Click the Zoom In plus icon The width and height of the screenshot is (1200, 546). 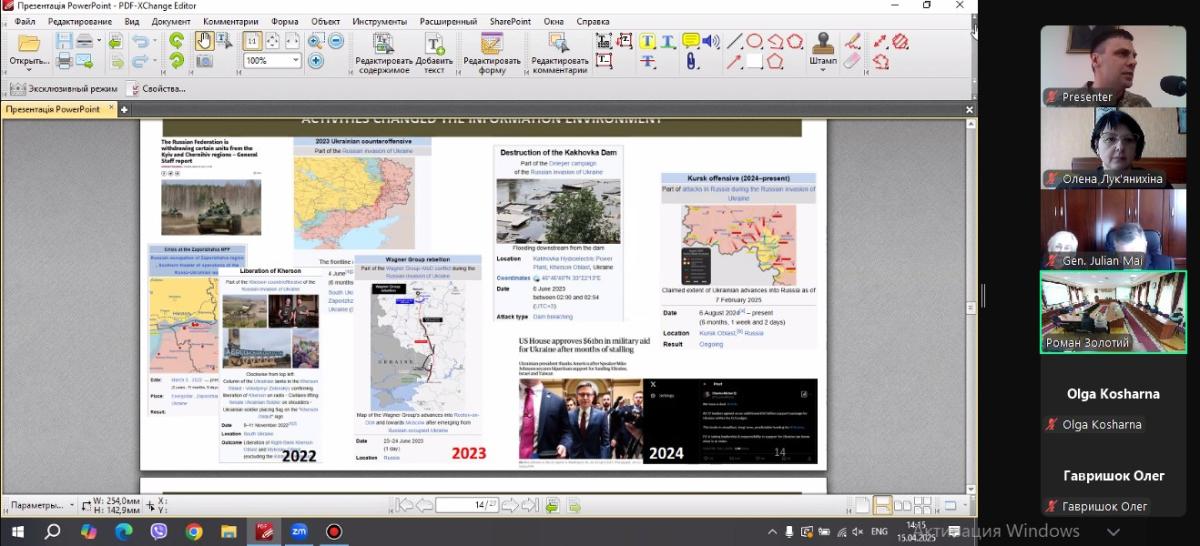(316, 61)
